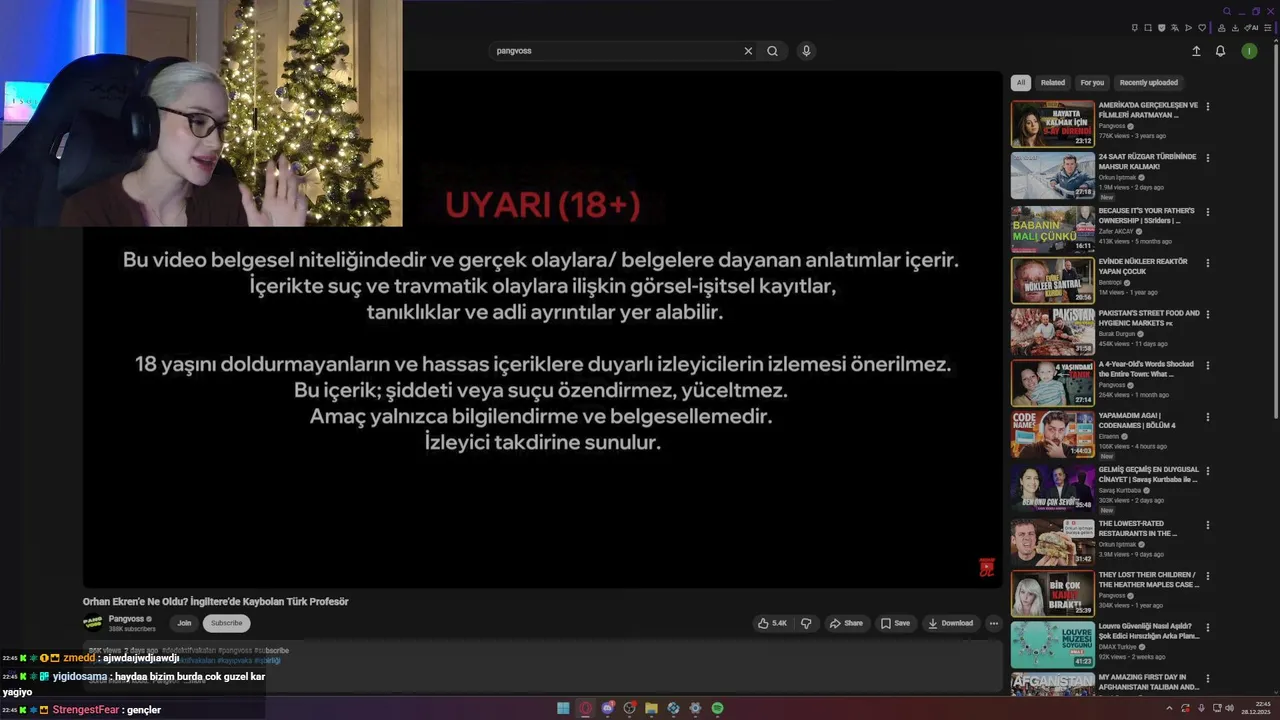This screenshot has width=1280, height=720.
Task: Open Gelmiş Geçmiş En Duygusal Cinayet video title
Action: point(1148,475)
